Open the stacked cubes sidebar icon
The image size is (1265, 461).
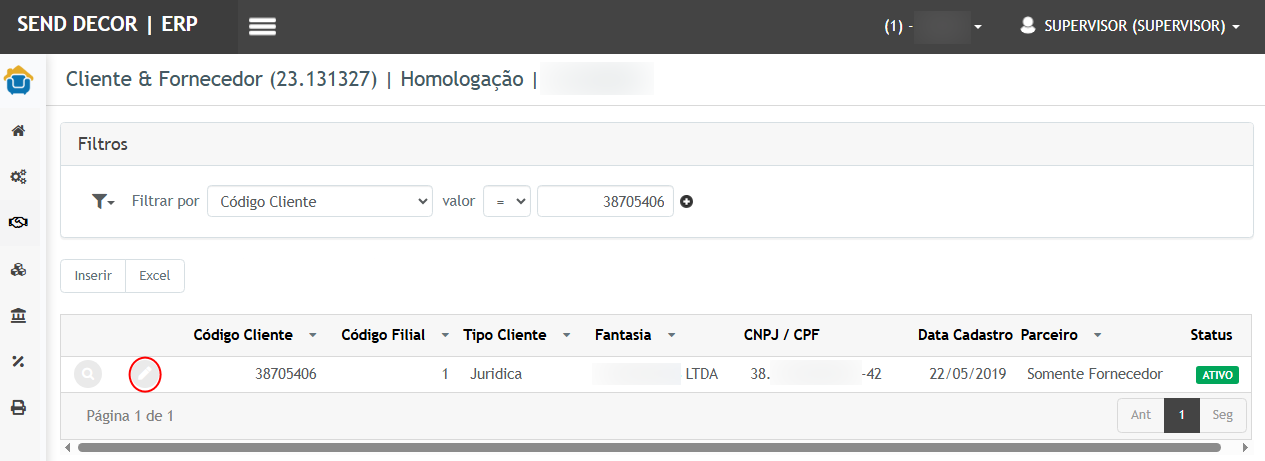tap(18, 270)
